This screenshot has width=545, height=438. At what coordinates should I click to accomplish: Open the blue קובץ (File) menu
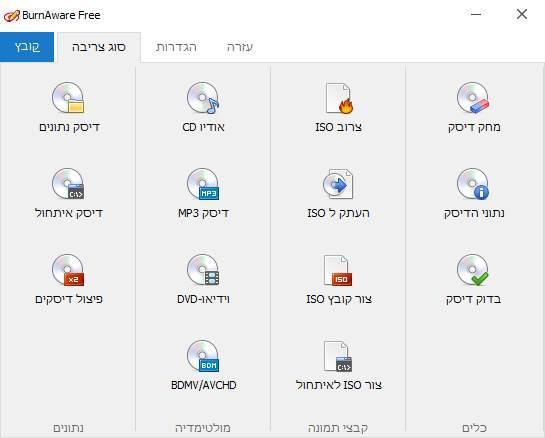(x=27, y=47)
